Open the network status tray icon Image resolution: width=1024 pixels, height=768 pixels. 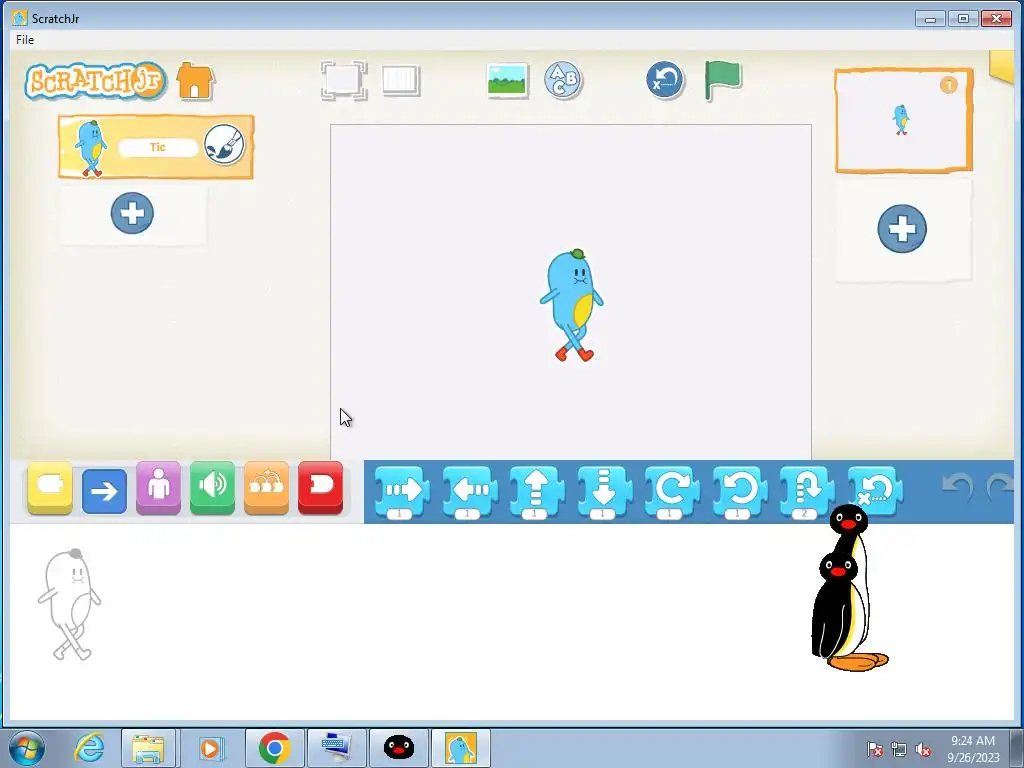point(899,749)
